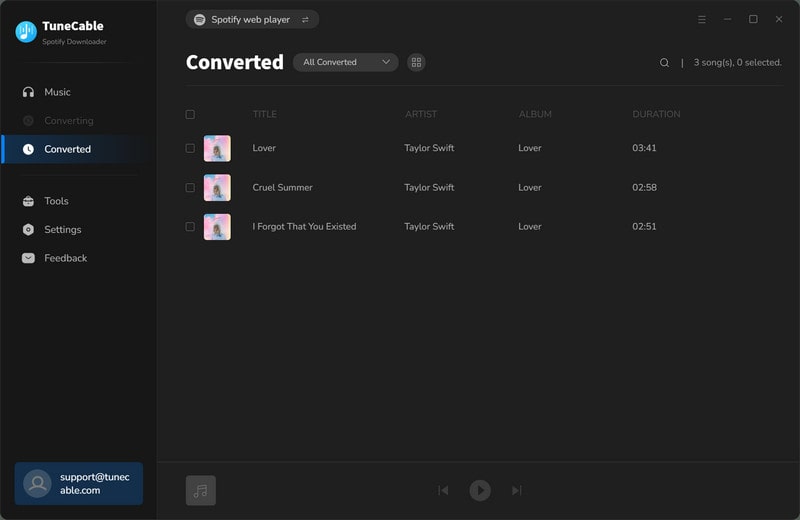The image size is (800, 520).
Task: Click the Lover album cell in the 02:51 row
Action: coord(530,227)
